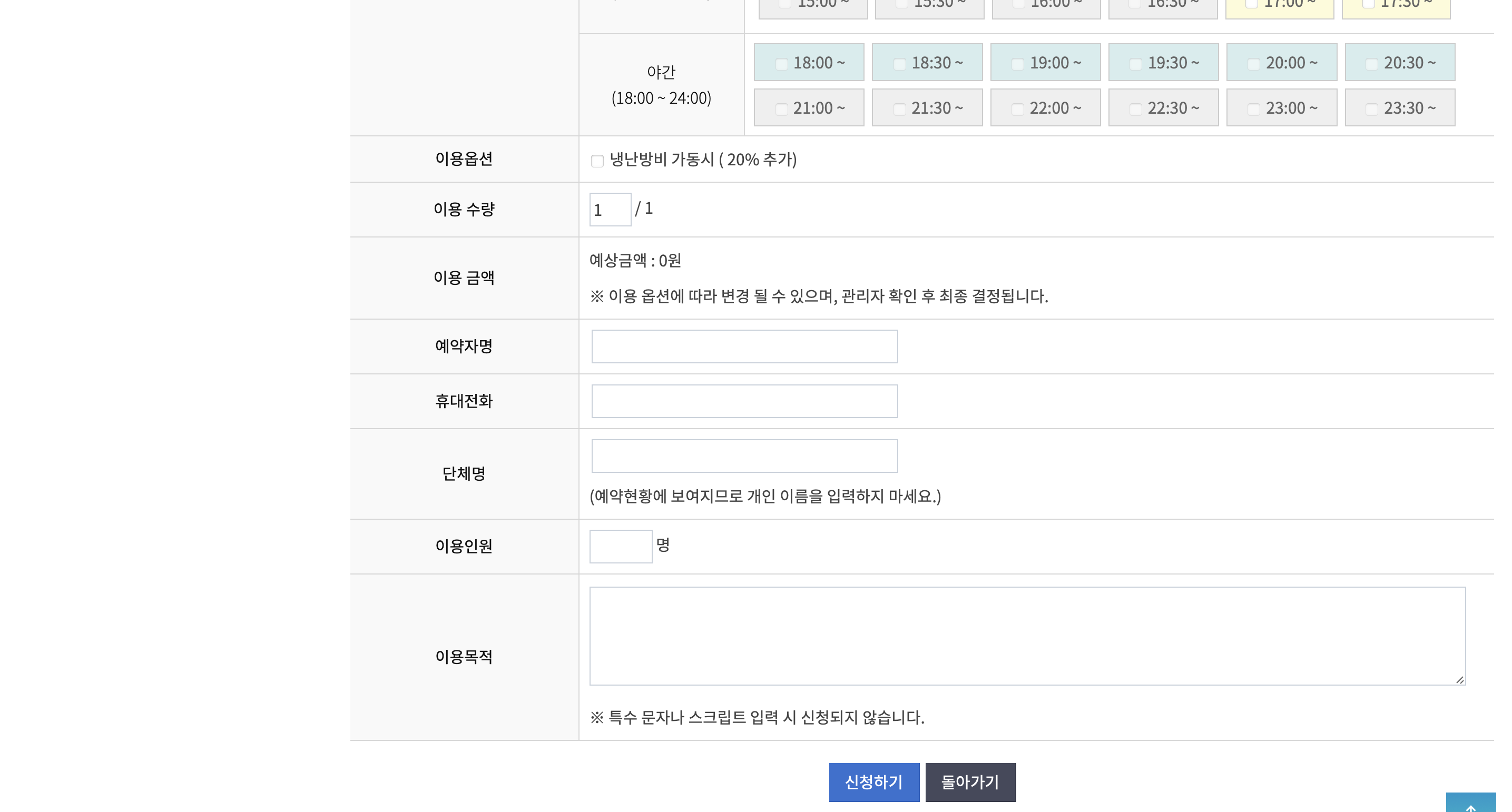Enable 냉난방비 가동시 20% 추가 option
The height and width of the screenshot is (812, 1512).
597,161
